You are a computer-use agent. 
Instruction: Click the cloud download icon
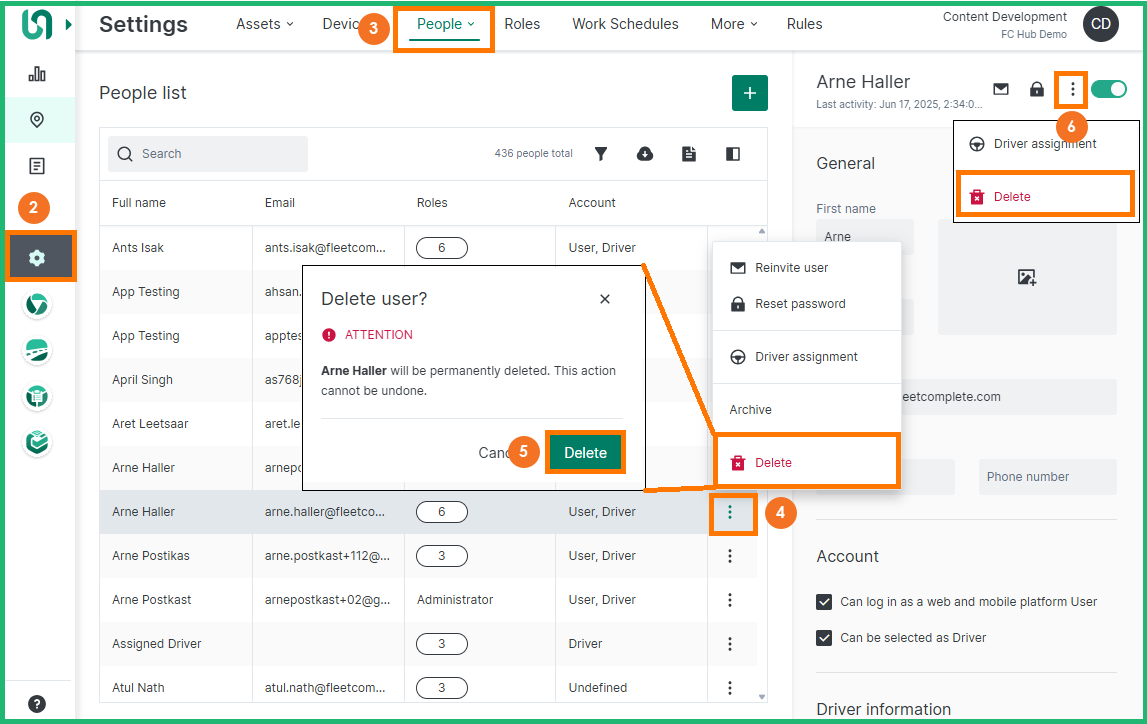pos(645,154)
